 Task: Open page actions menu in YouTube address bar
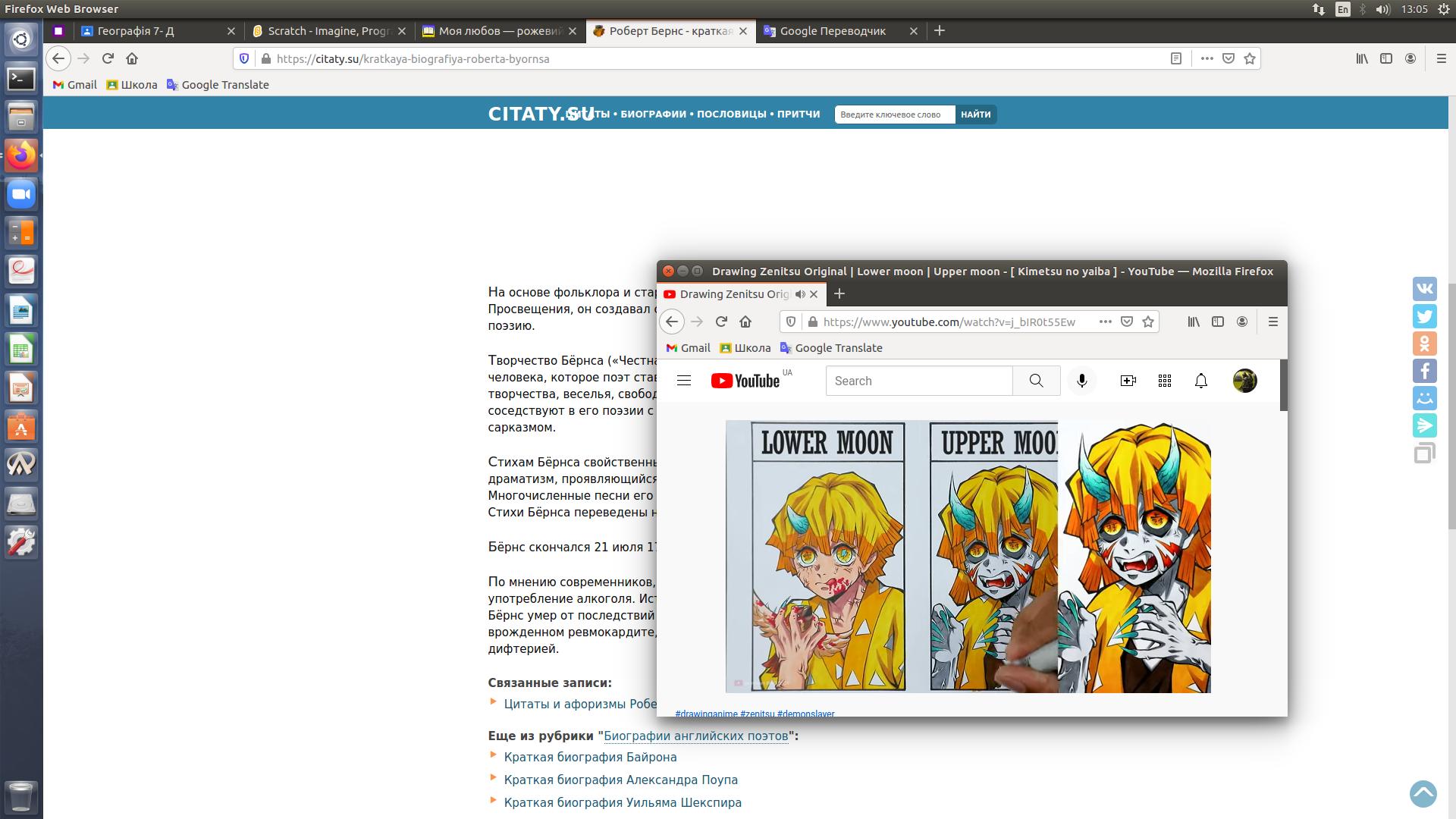[1106, 322]
